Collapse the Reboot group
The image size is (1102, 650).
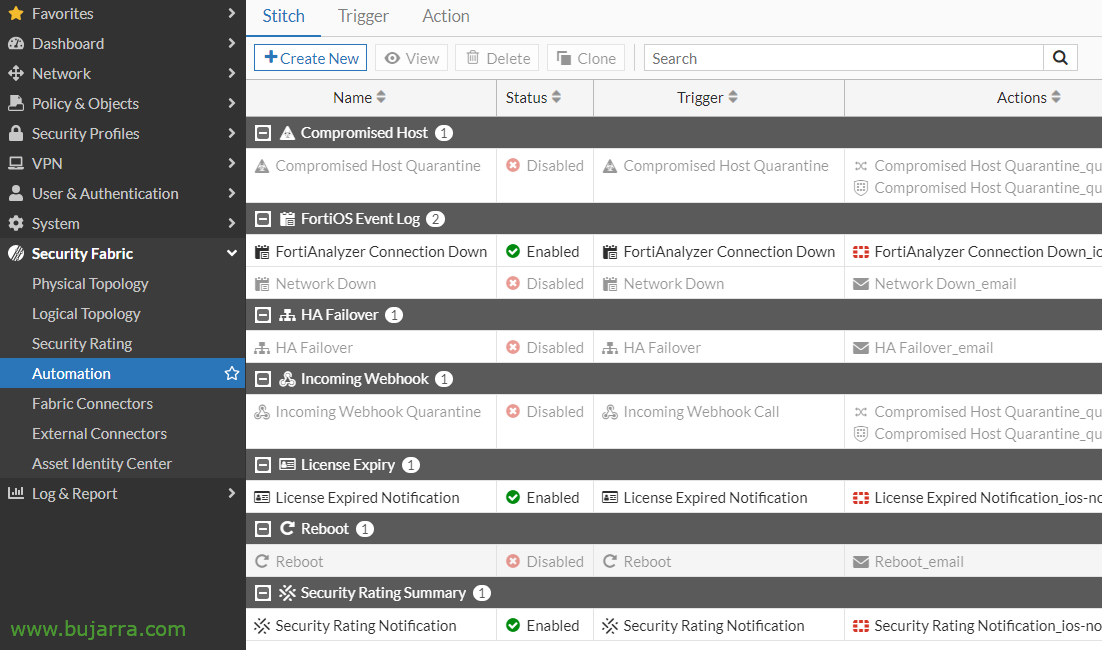pos(263,528)
